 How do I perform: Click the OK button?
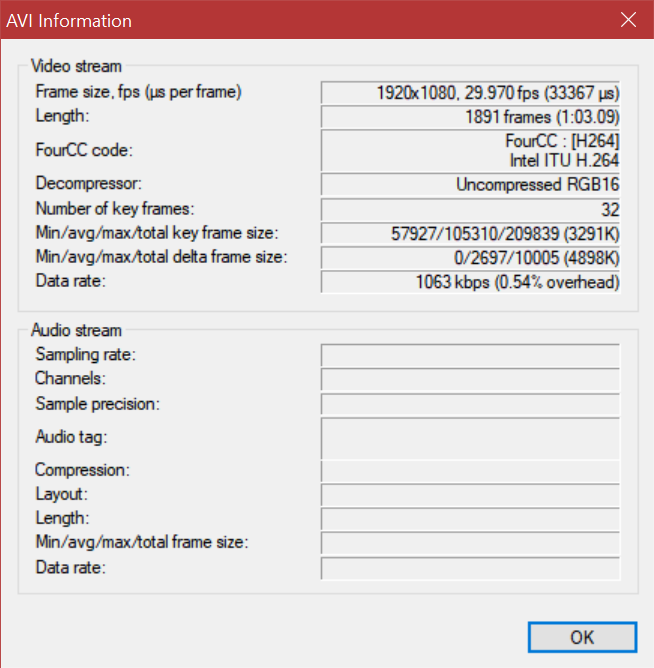click(x=582, y=637)
